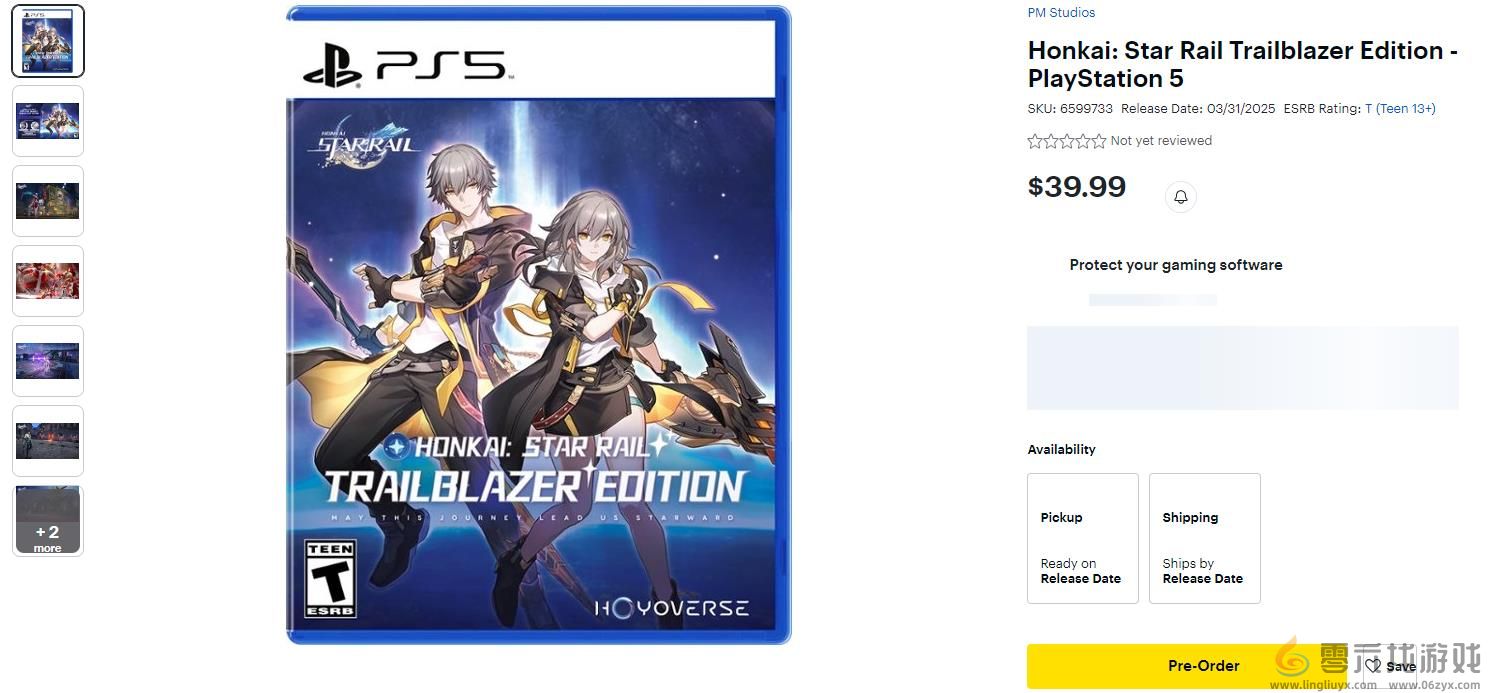Viewport: 1497px width, 693px height.
Task: Click the Pre-Order button
Action: tap(1203, 665)
